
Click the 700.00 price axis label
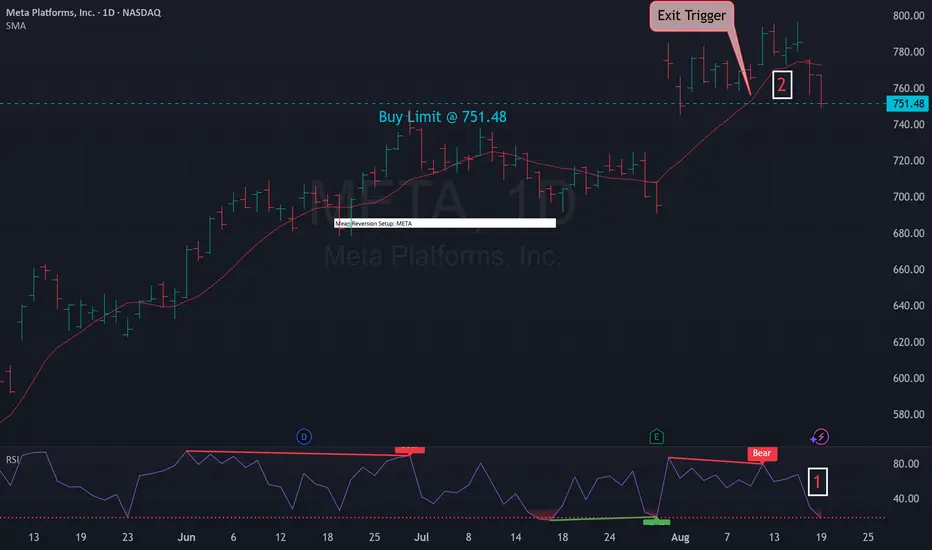click(x=908, y=197)
